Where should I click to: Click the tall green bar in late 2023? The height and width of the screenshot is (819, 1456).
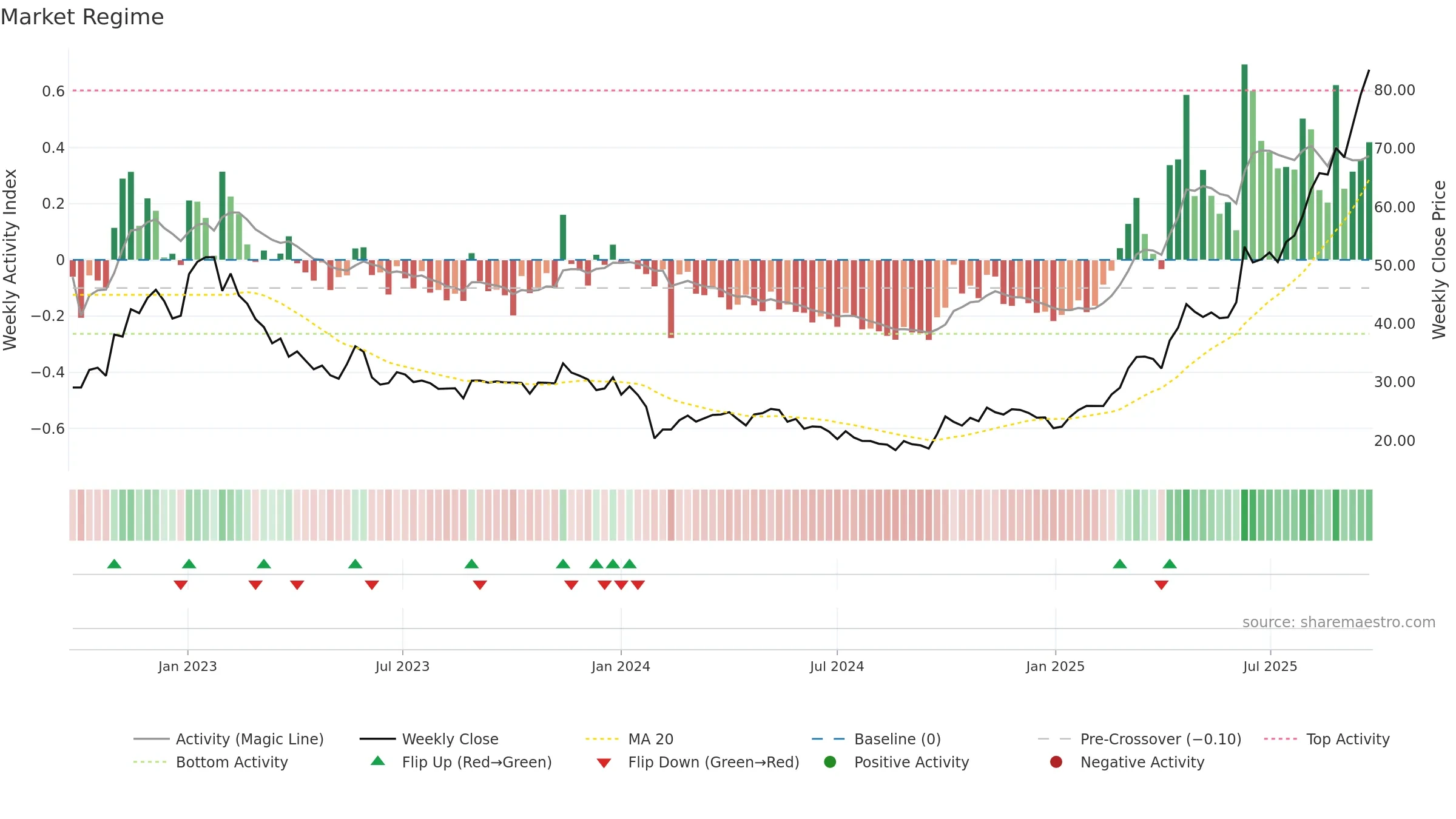tap(563, 237)
